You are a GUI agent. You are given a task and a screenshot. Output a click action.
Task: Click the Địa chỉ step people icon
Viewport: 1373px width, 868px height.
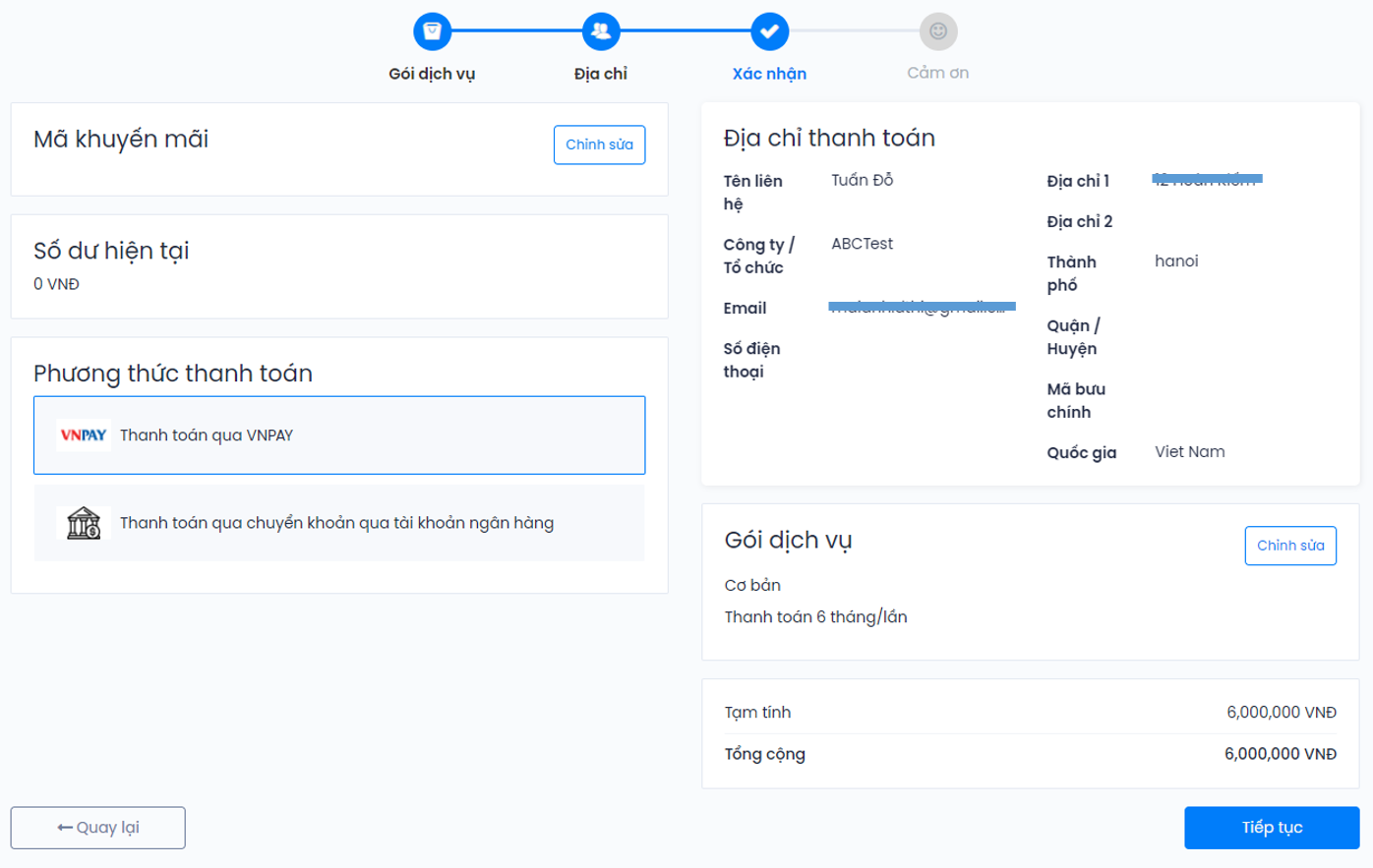601,31
